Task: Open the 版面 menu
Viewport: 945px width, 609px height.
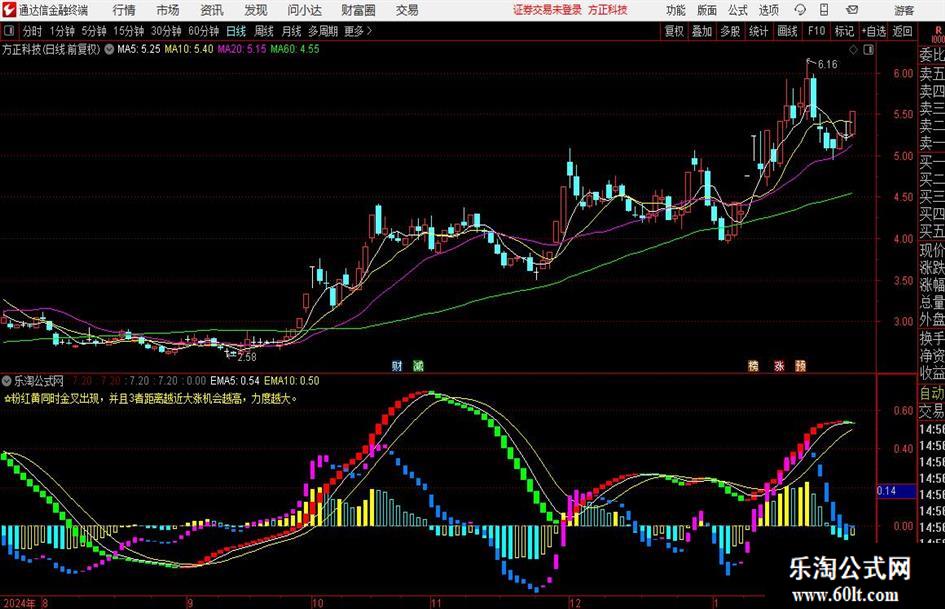Action: pyautogui.click(x=706, y=10)
